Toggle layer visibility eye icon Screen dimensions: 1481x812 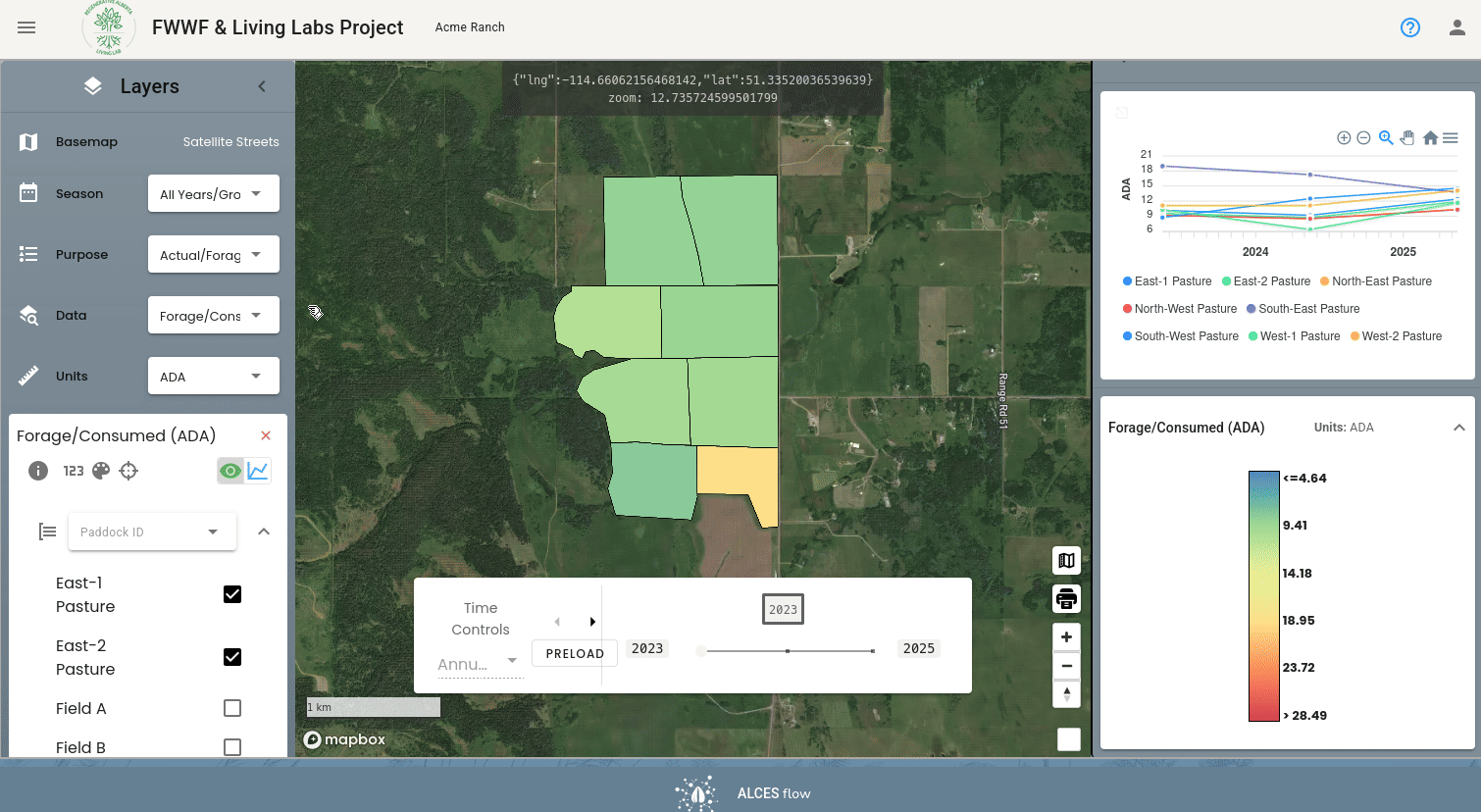point(230,471)
